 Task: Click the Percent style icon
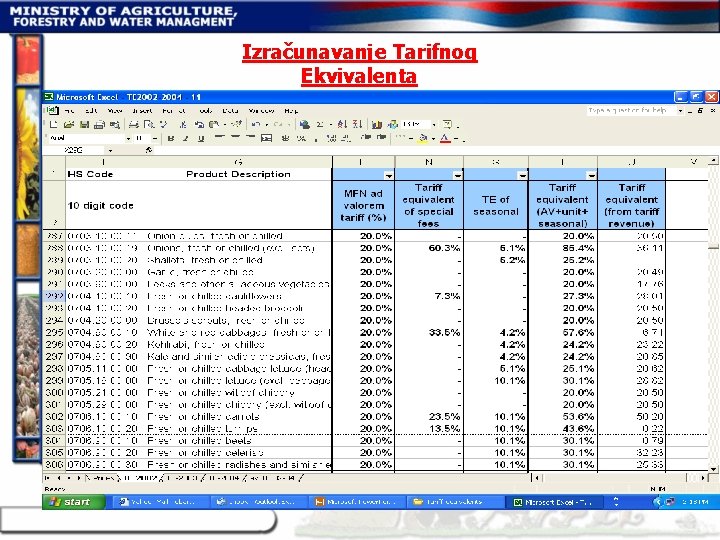(x=301, y=138)
